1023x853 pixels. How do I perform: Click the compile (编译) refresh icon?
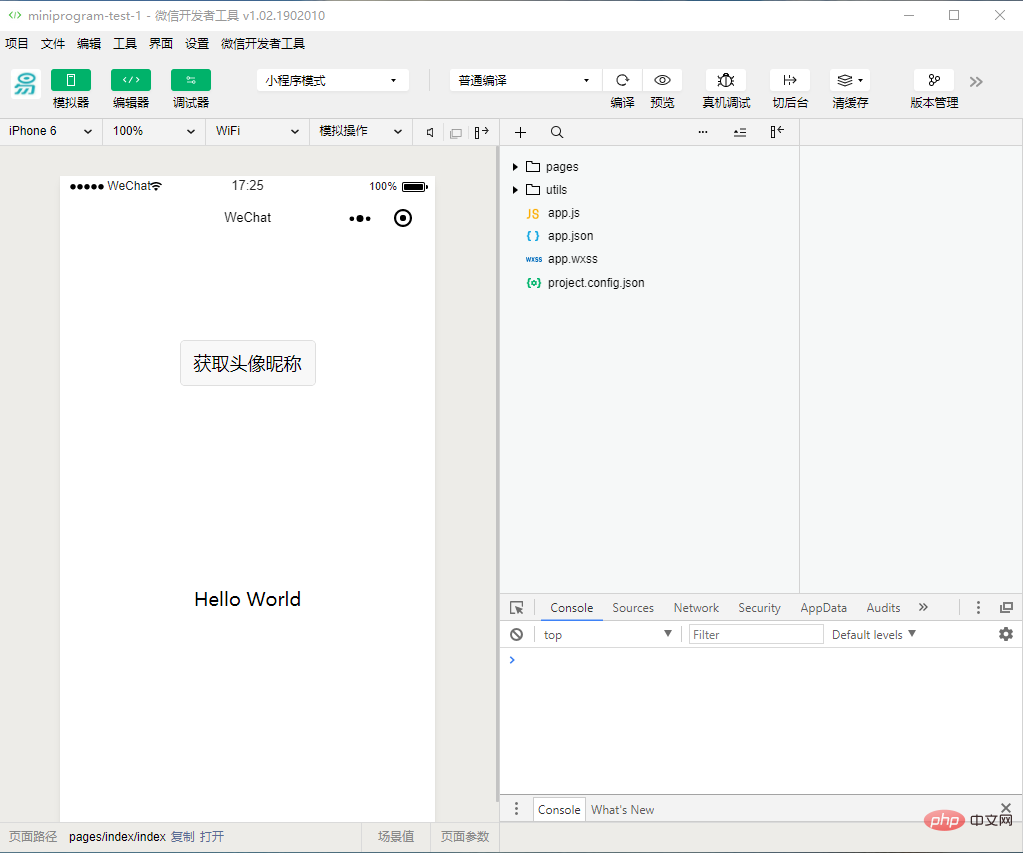(x=622, y=80)
